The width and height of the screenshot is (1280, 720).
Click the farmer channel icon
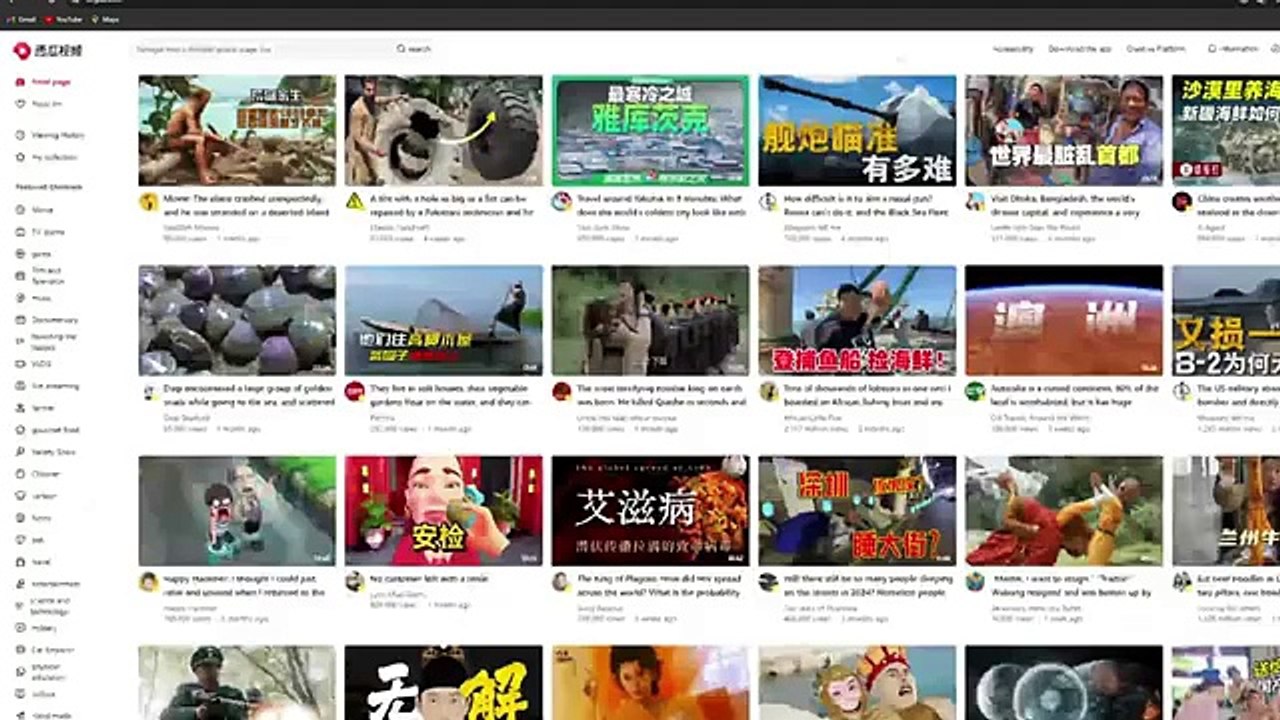[x=21, y=408]
